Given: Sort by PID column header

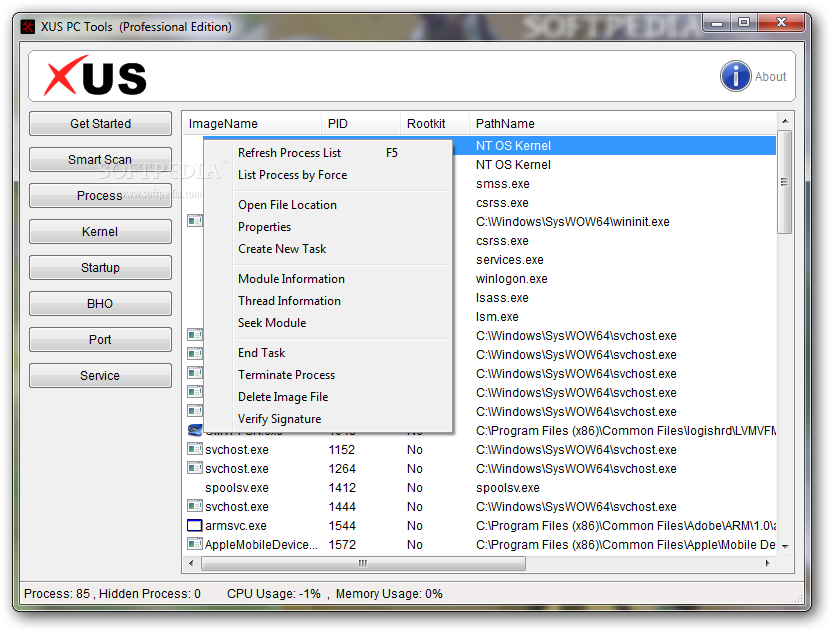Looking at the screenshot, I should point(361,124).
